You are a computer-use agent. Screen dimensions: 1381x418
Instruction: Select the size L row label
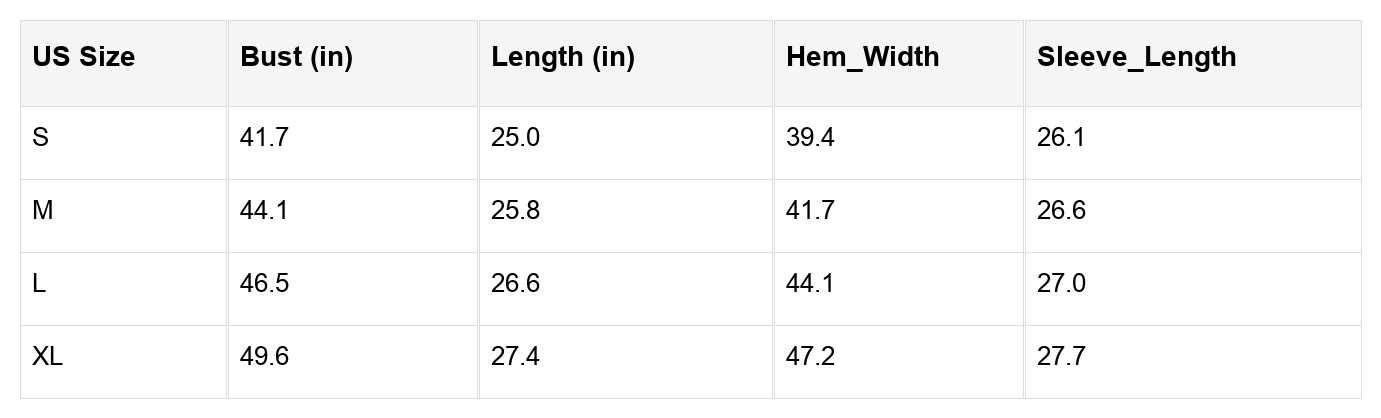[39, 284]
